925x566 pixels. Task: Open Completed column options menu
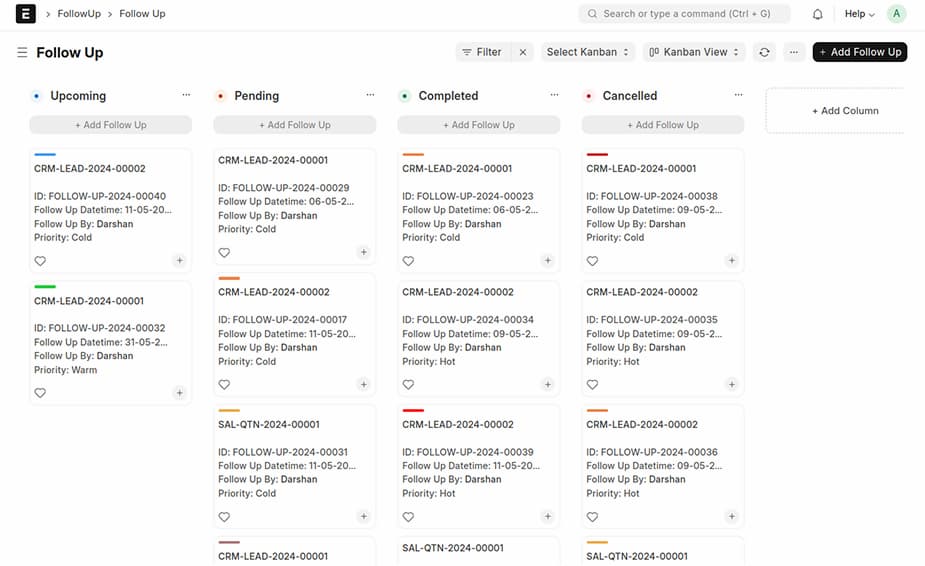click(554, 94)
